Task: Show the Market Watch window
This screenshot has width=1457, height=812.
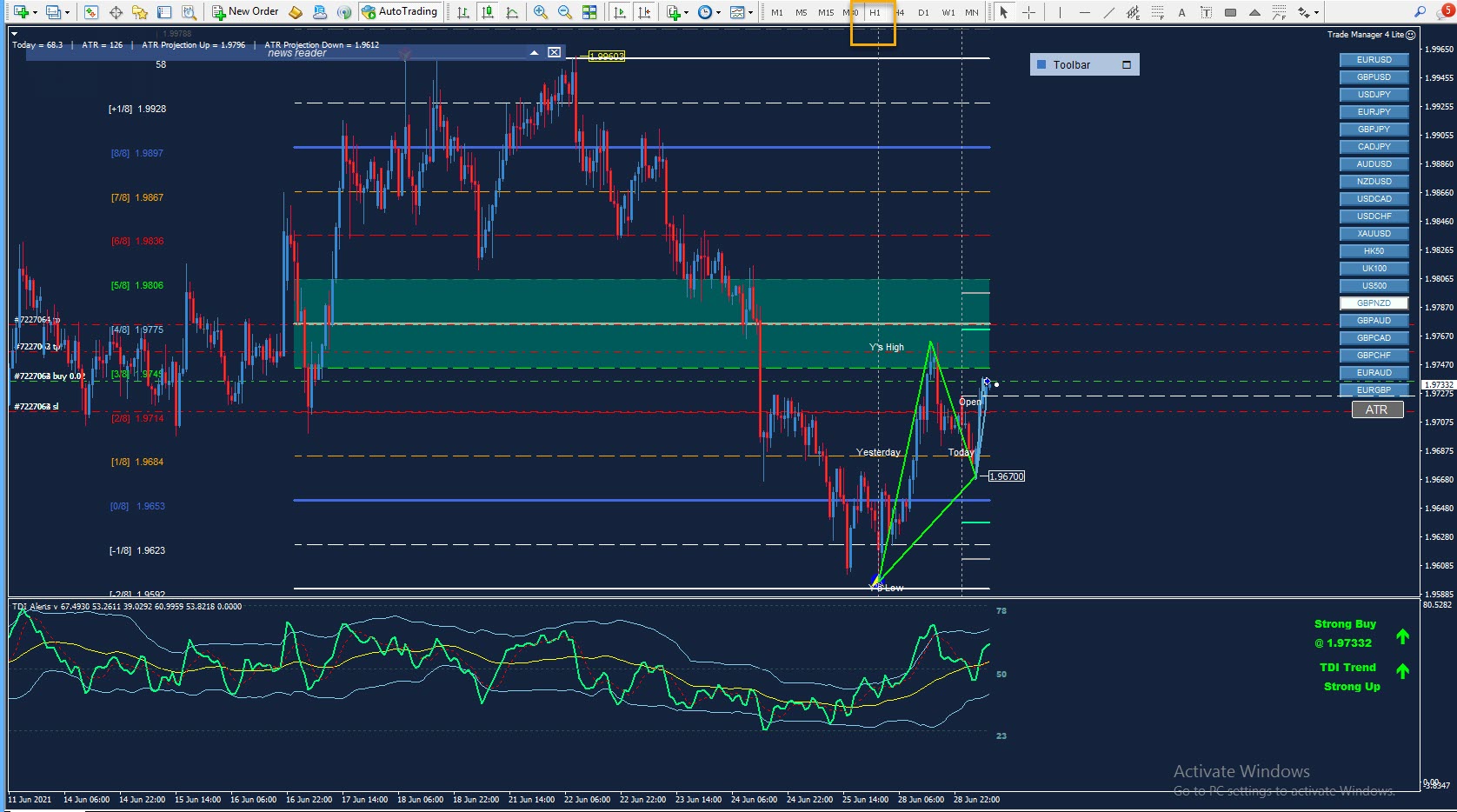Action: 91,12
